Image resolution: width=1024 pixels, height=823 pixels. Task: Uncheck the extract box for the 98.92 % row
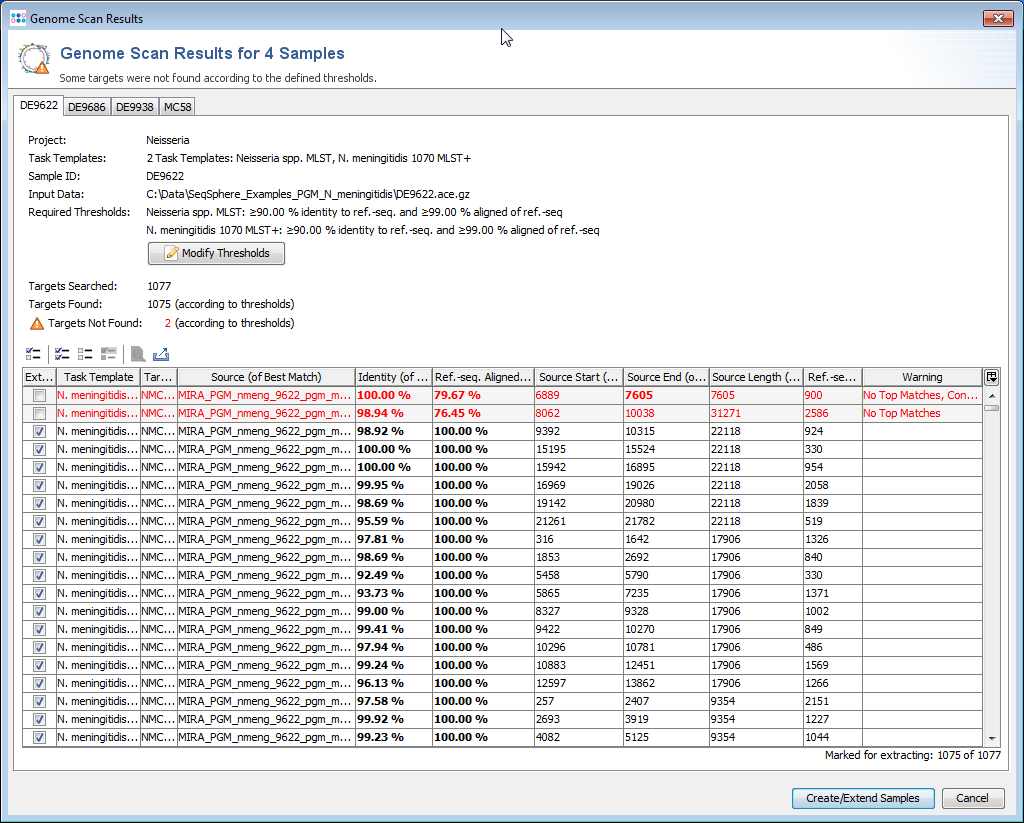point(39,431)
